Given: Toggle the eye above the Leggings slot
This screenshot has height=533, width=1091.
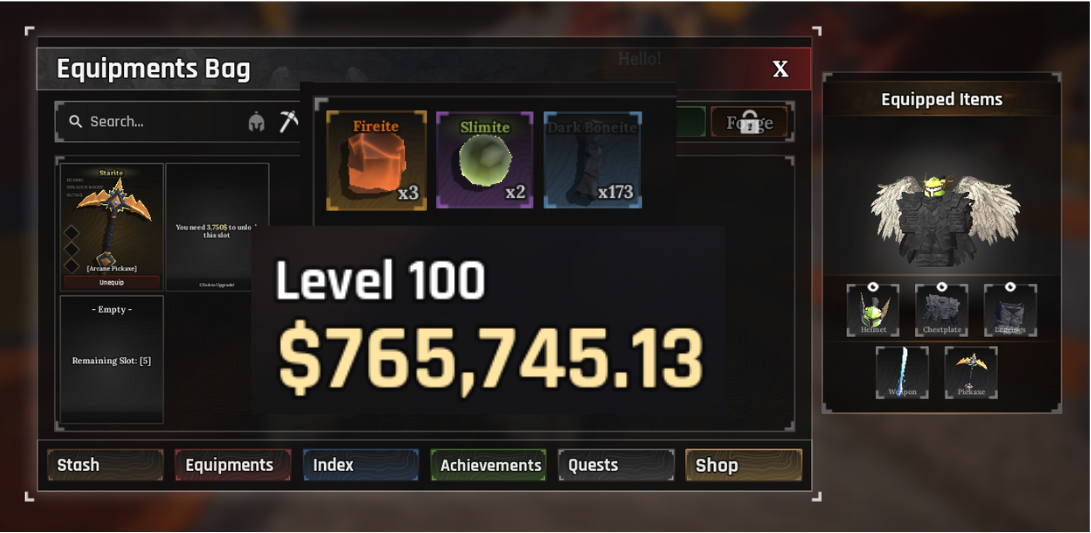Looking at the screenshot, I should coord(1010,286).
